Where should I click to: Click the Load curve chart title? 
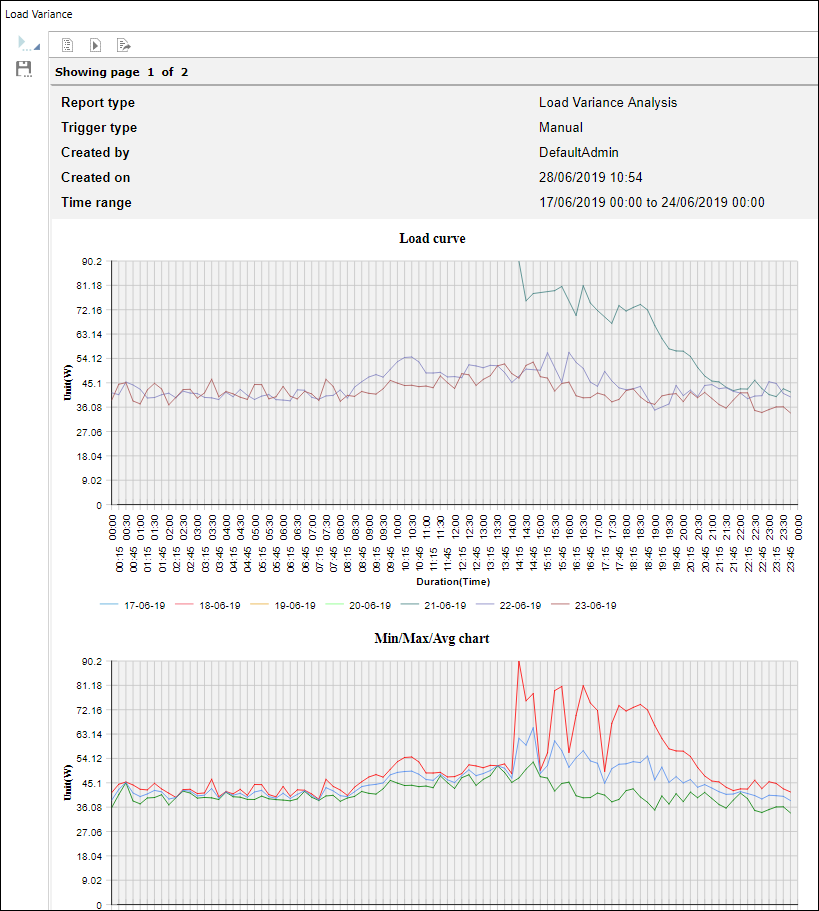(x=432, y=238)
